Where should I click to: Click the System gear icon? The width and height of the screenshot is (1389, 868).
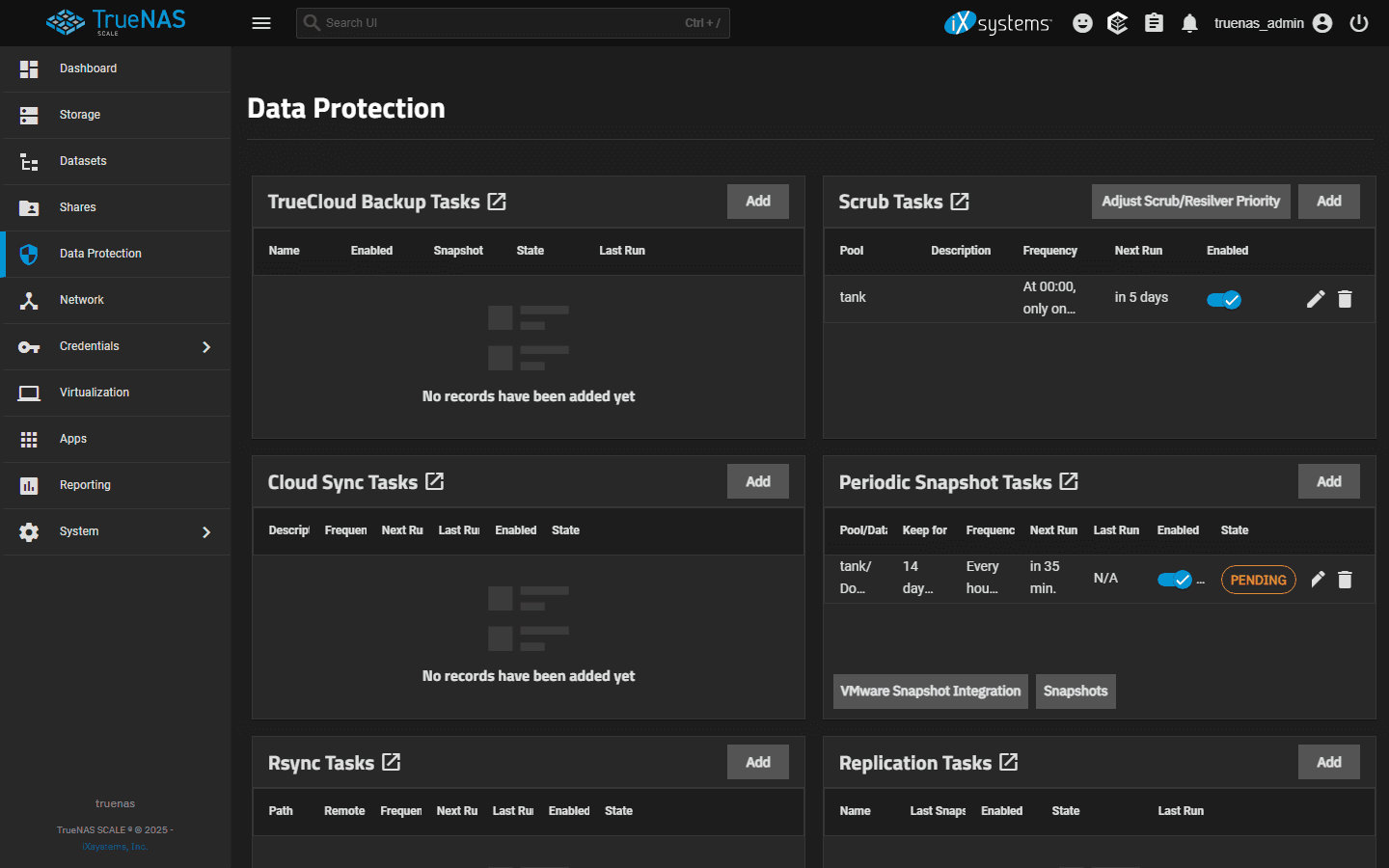(29, 531)
